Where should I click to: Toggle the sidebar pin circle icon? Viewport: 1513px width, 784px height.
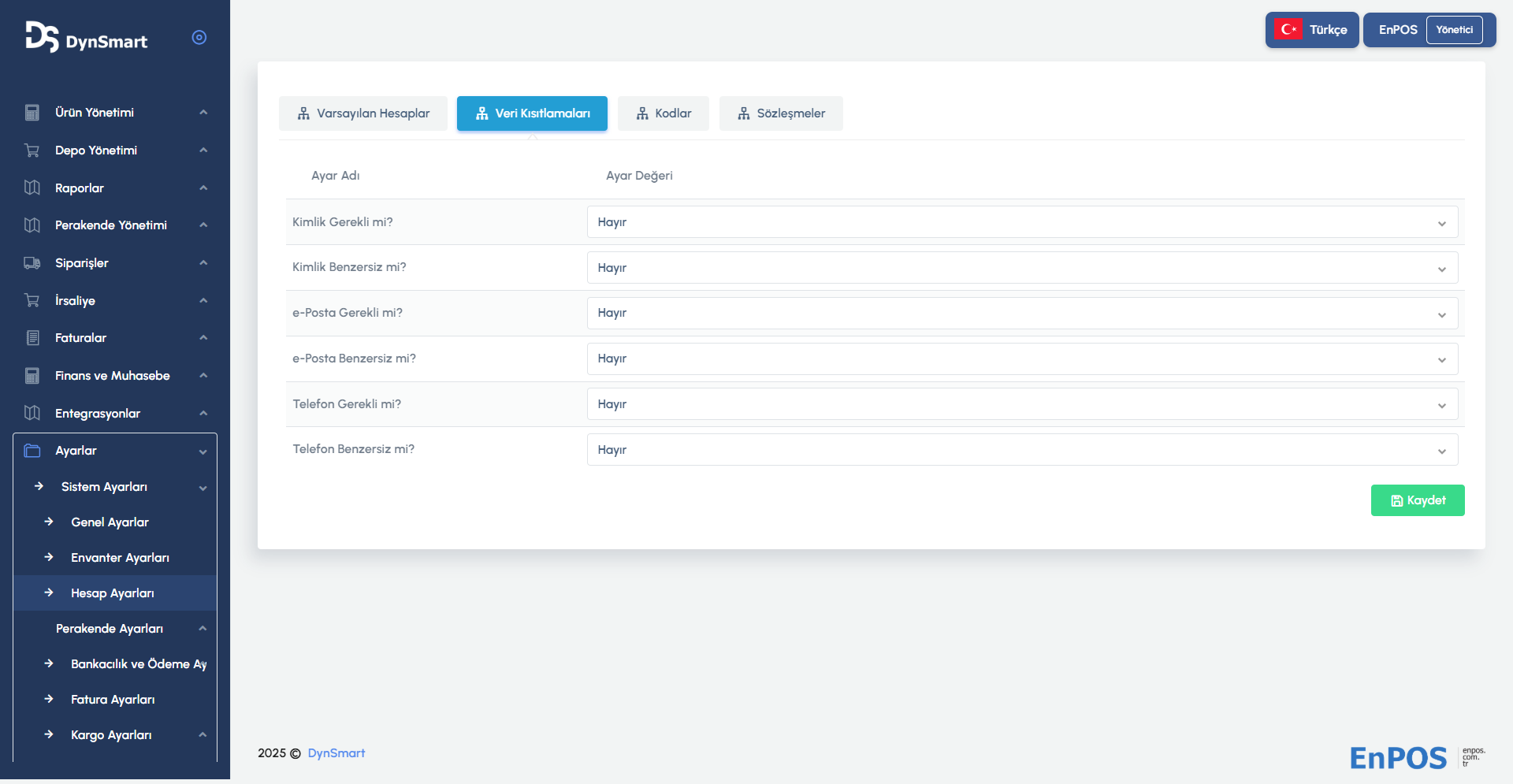[x=199, y=37]
